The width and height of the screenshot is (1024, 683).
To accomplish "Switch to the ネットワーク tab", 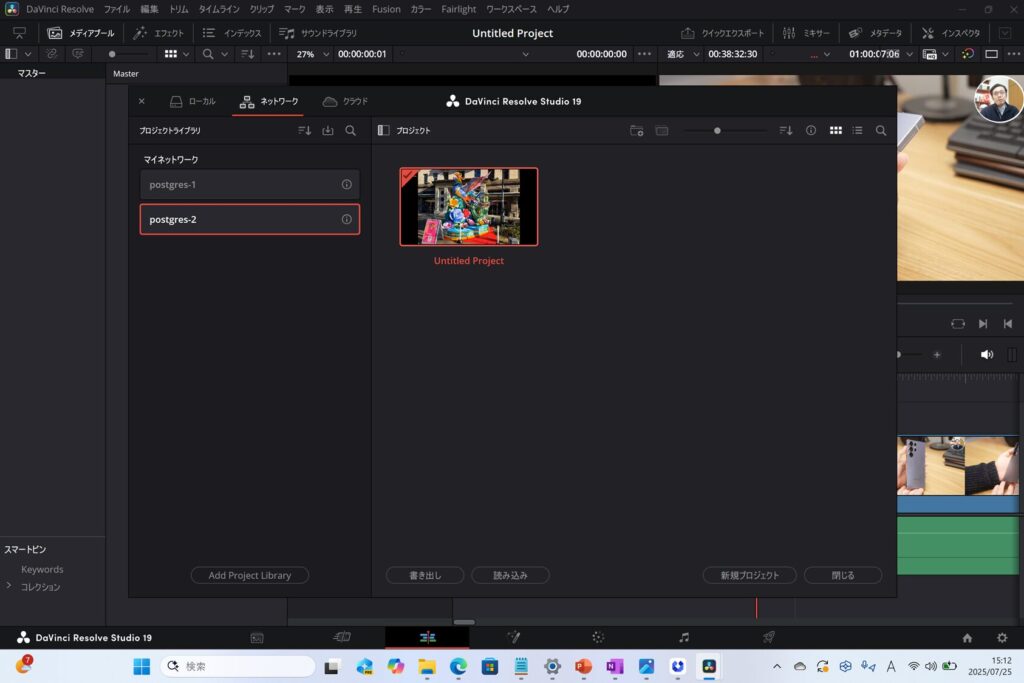I will pyautogui.click(x=269, y=101).
